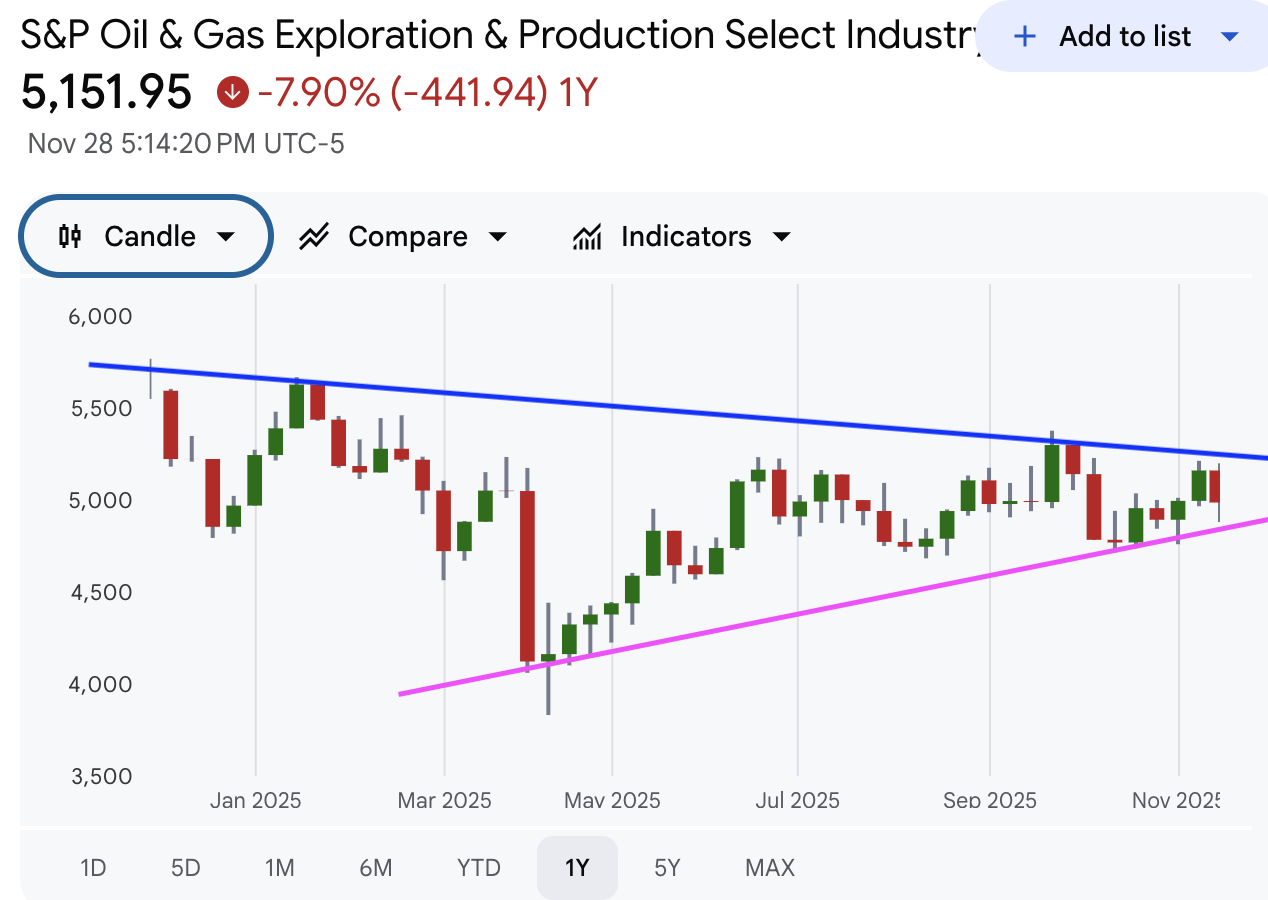Select the 1M time range
This screenshot has width=1268, height=900.
(x=280, y=868)
